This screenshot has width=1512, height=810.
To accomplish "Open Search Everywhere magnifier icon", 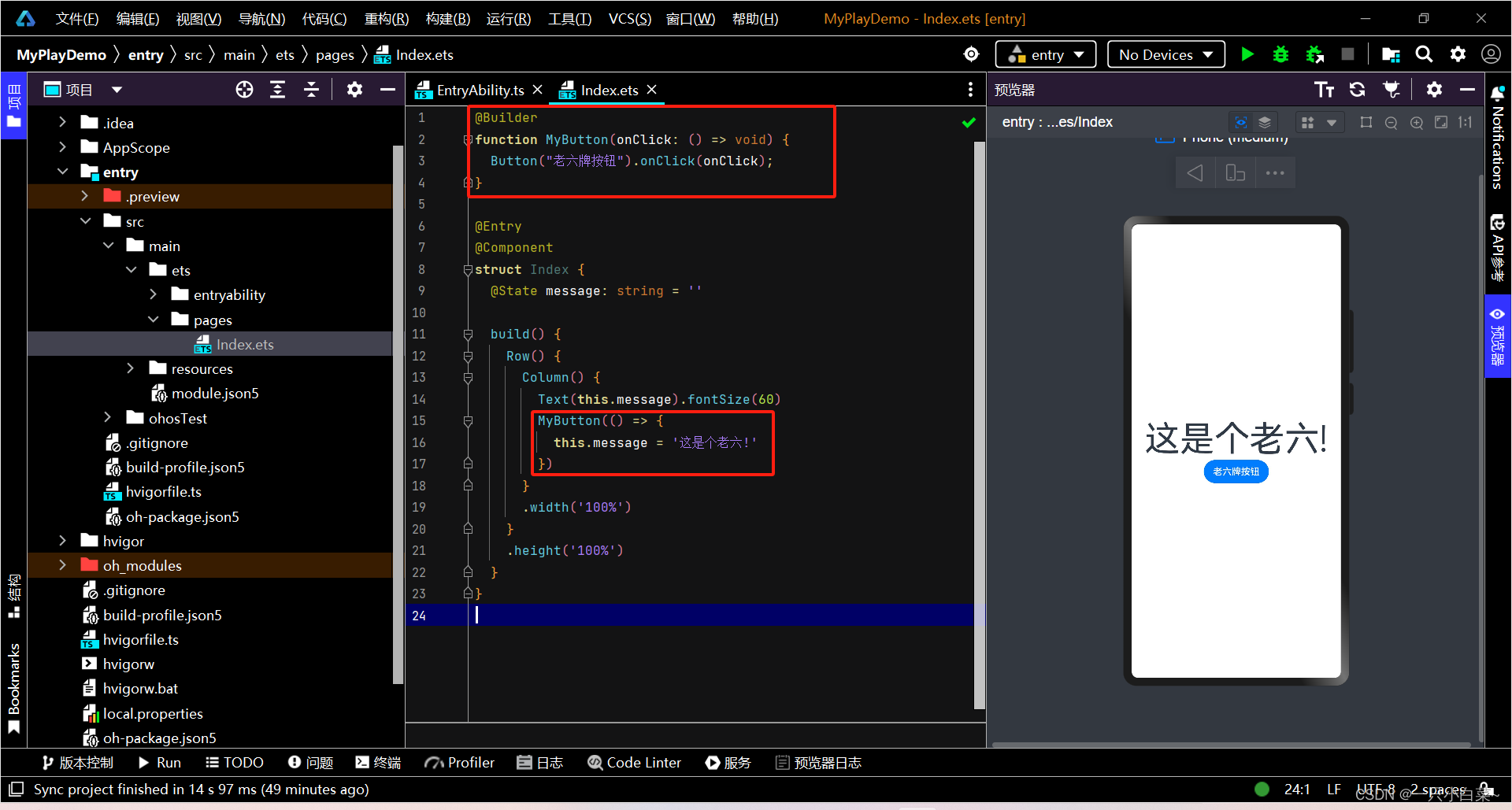I will pos(1424,54).
